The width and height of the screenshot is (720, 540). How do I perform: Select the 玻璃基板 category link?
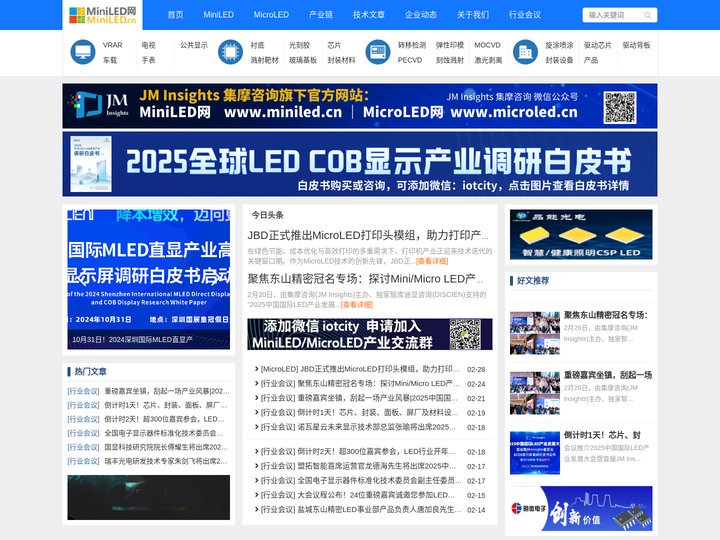[x=303, y=60]
